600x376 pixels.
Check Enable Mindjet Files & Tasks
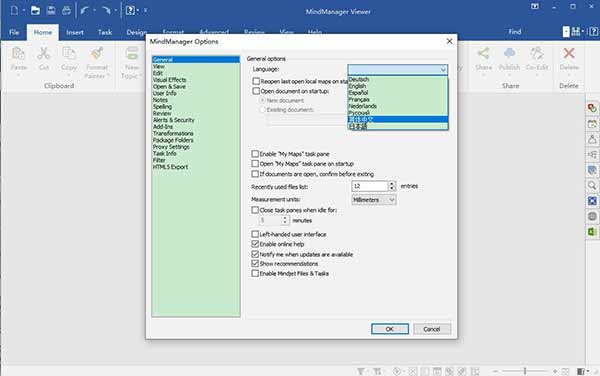(x=255, y=273)
